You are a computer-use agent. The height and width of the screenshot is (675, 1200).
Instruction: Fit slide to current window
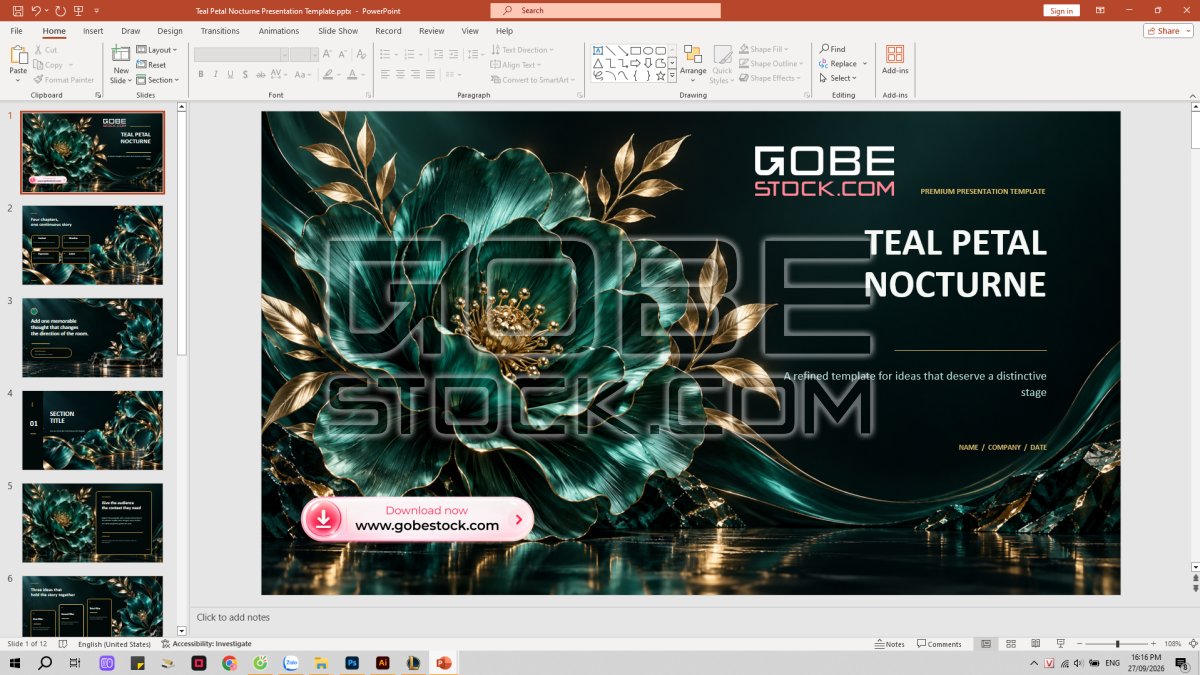point(1191,644)
